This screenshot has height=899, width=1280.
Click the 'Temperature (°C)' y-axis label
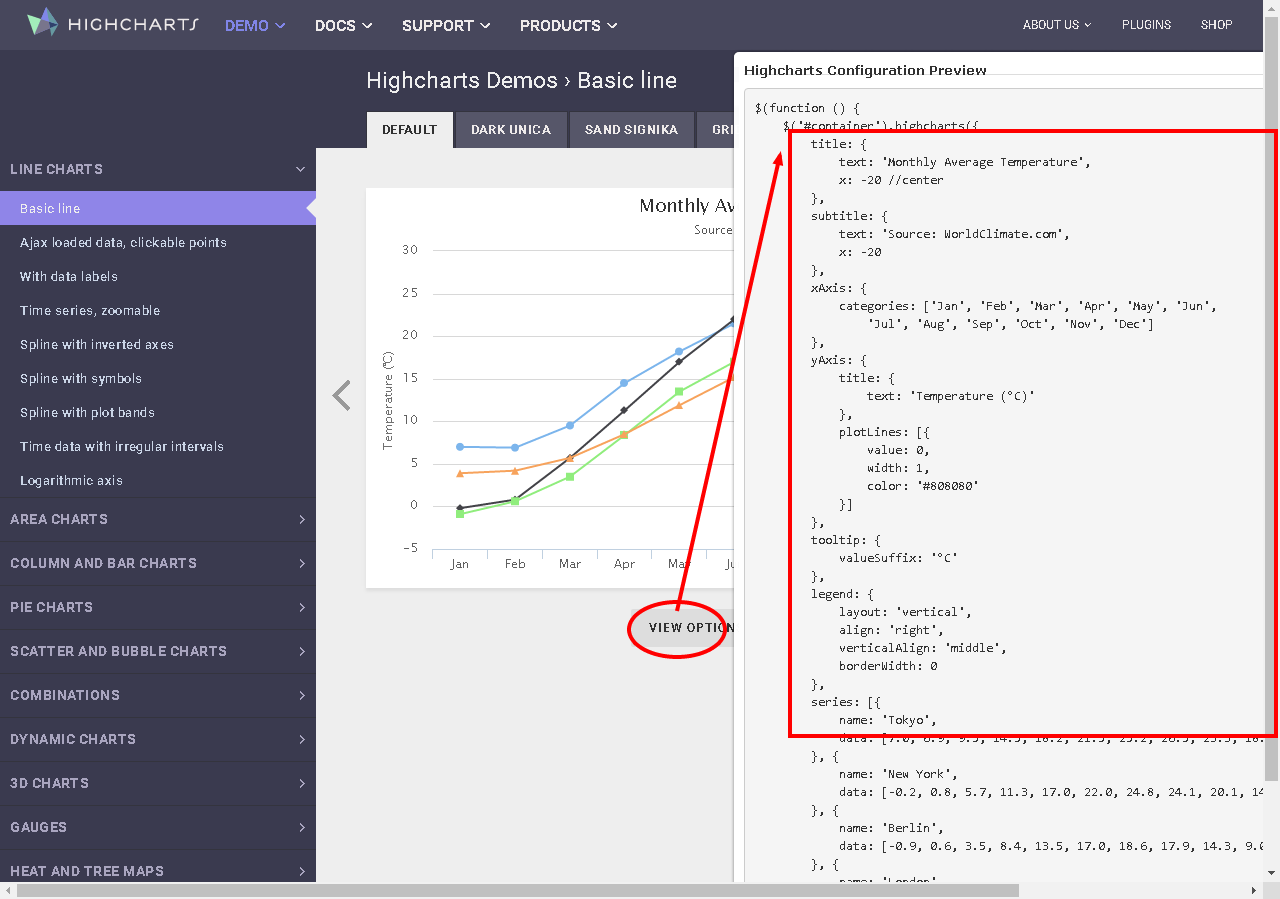388,400
